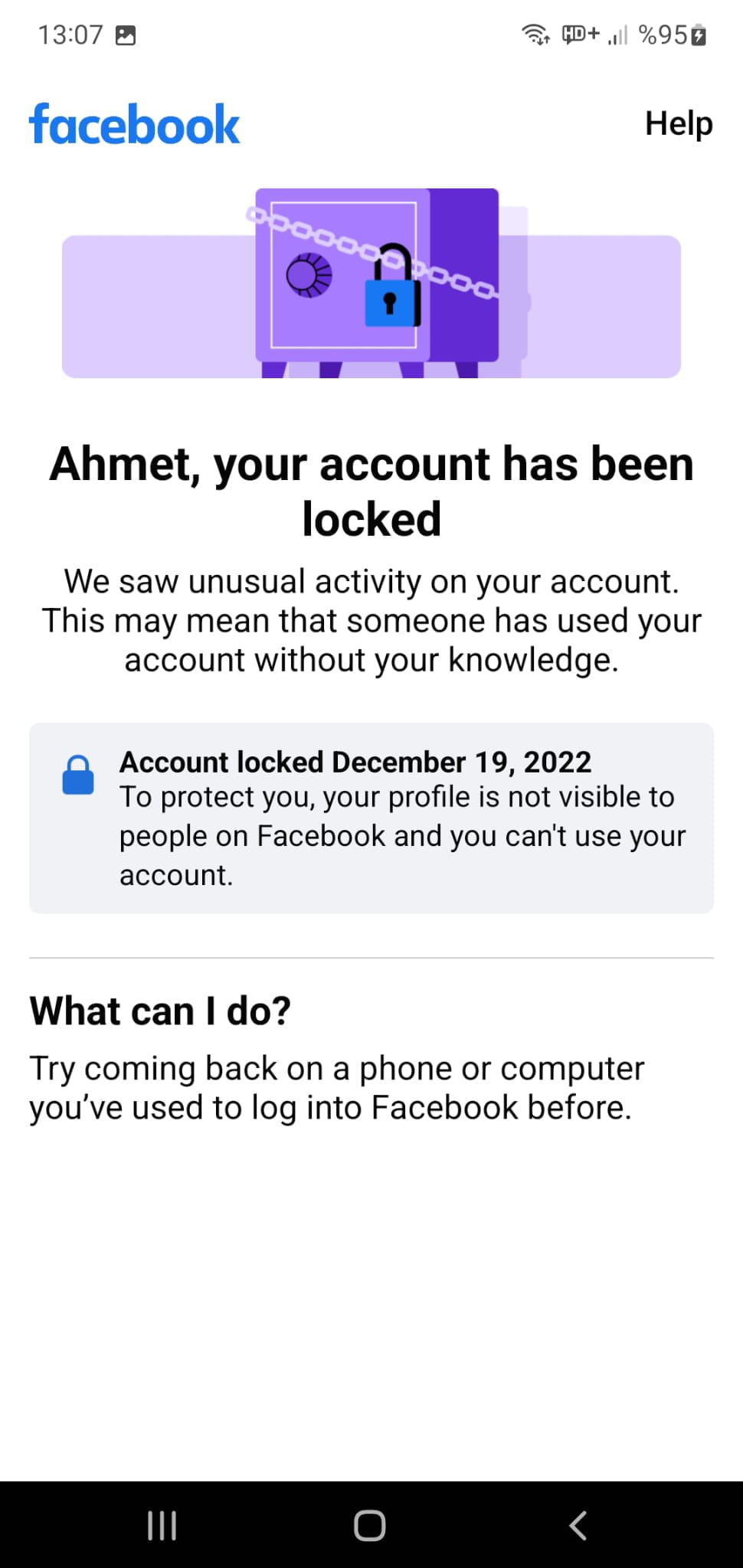Tap the Facebook logo

click(135, 125)
